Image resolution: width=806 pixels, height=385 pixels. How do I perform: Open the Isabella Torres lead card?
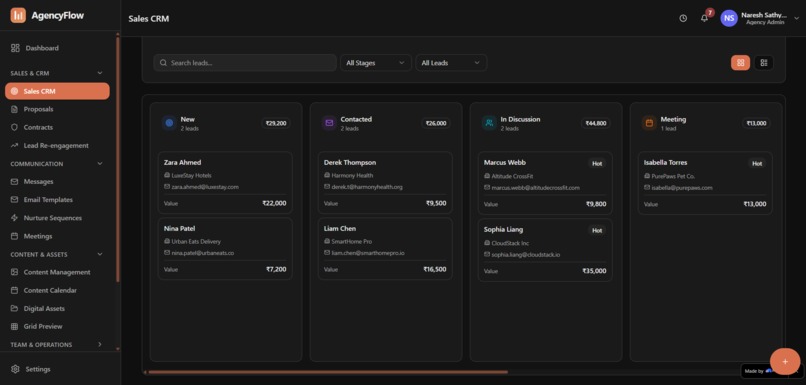click(705, 183)
